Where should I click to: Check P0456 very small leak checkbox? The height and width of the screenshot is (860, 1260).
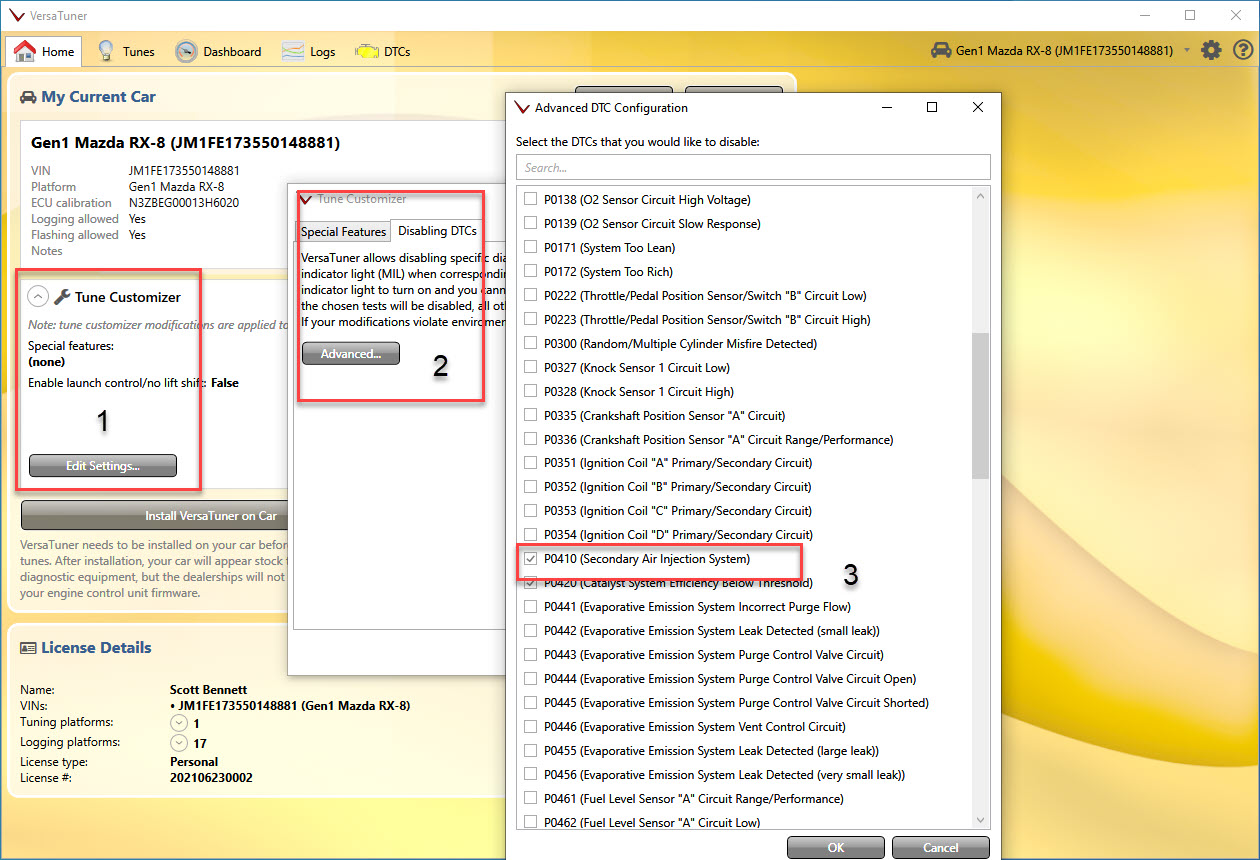click(530, 775)
